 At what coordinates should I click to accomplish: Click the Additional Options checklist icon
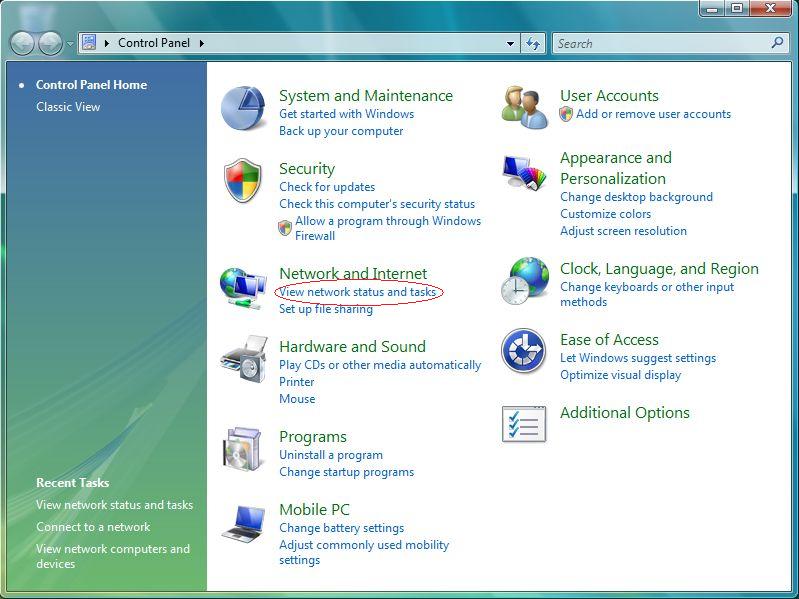525,424
